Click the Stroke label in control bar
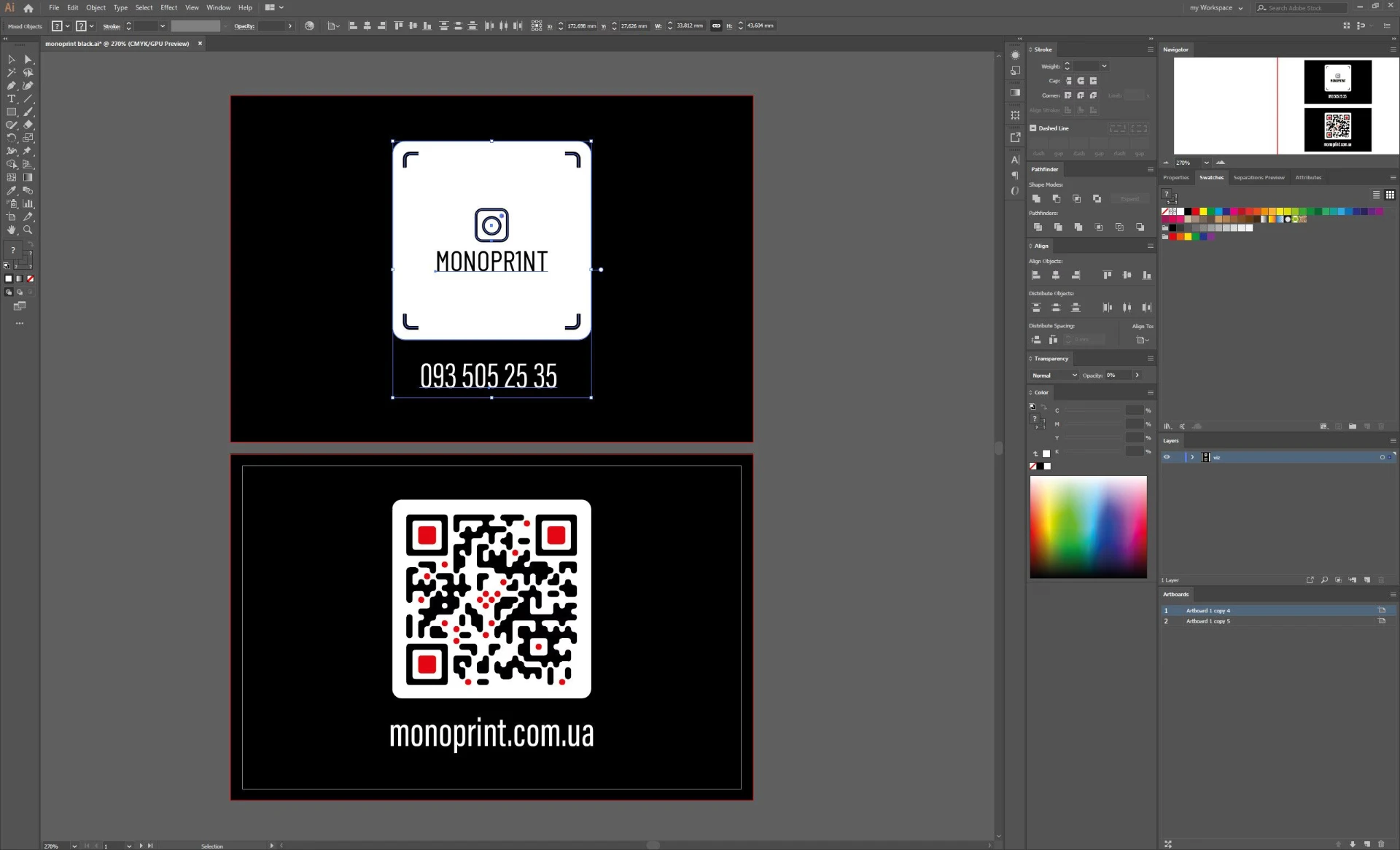Viewport: 1400px width, 850px height. pyautogui.click(x=112, y=26)
